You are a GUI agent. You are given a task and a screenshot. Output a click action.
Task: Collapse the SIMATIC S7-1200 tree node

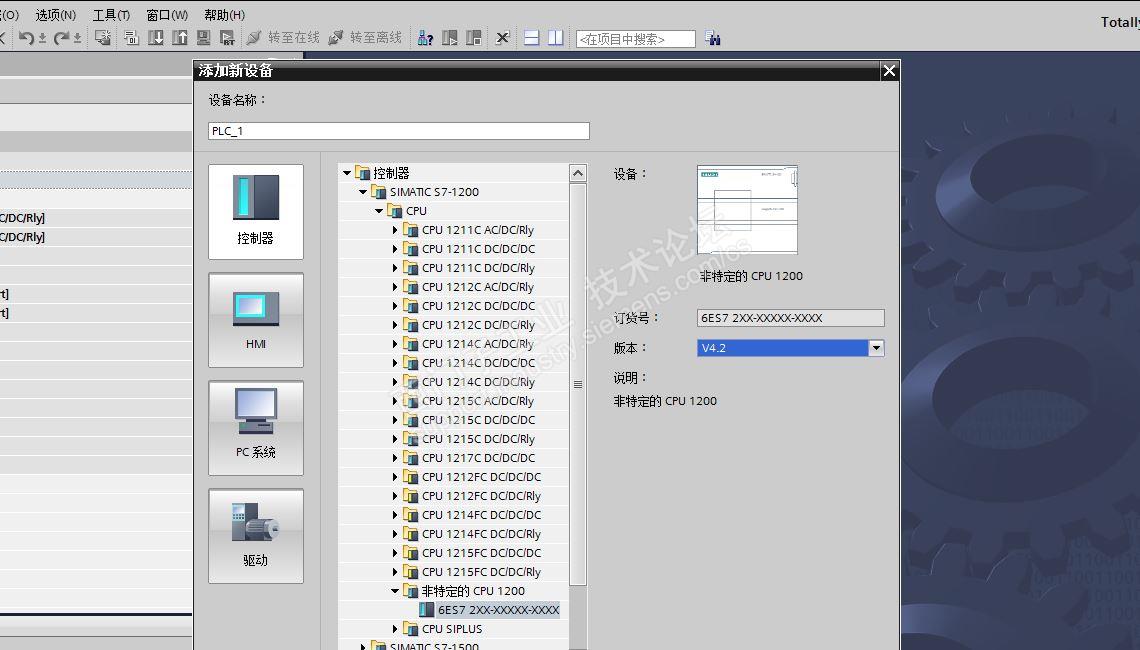tap(363, 192)
